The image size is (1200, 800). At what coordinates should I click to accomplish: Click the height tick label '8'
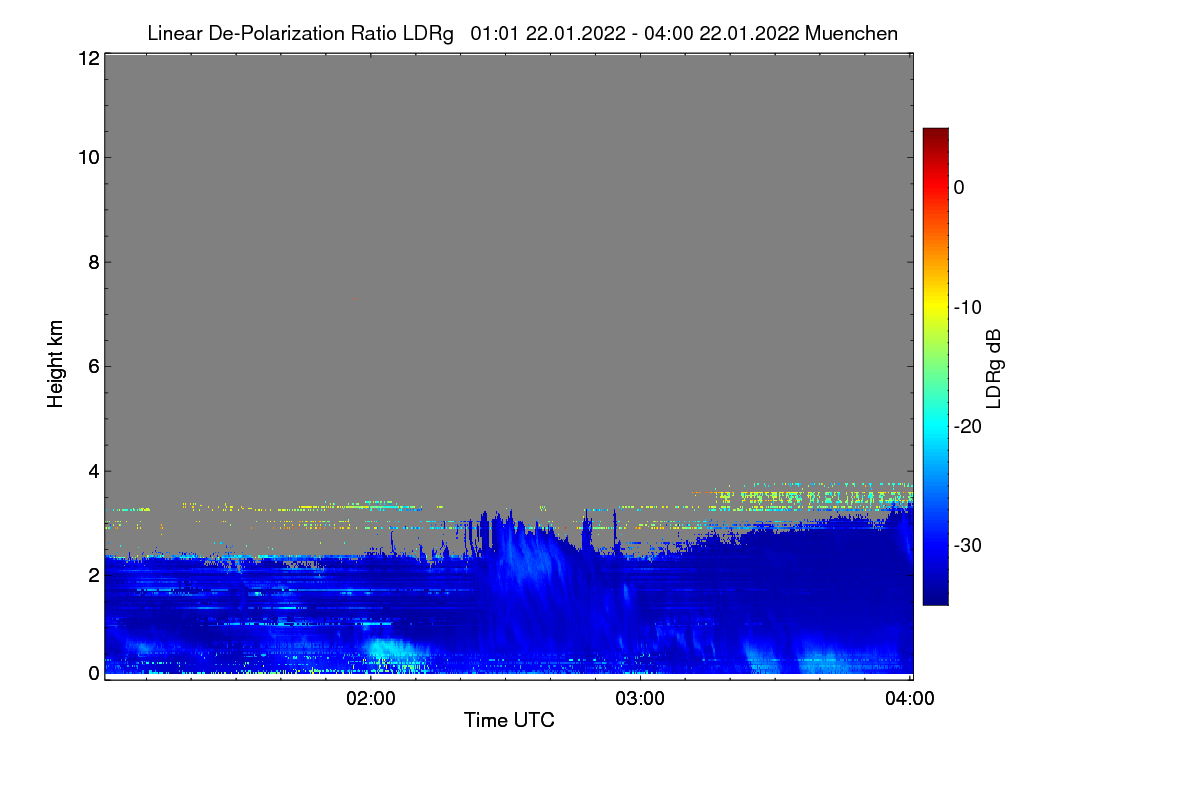point(92,262)
